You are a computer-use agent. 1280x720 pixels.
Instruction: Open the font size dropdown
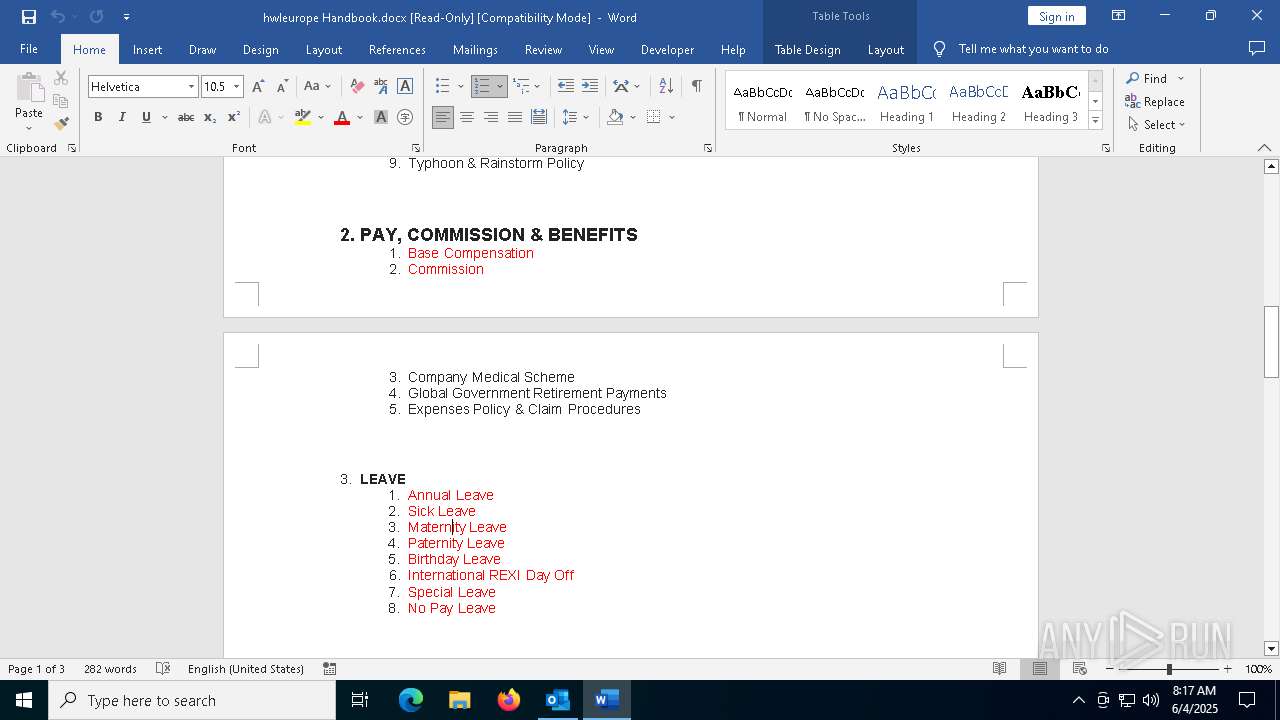point(236,87)
